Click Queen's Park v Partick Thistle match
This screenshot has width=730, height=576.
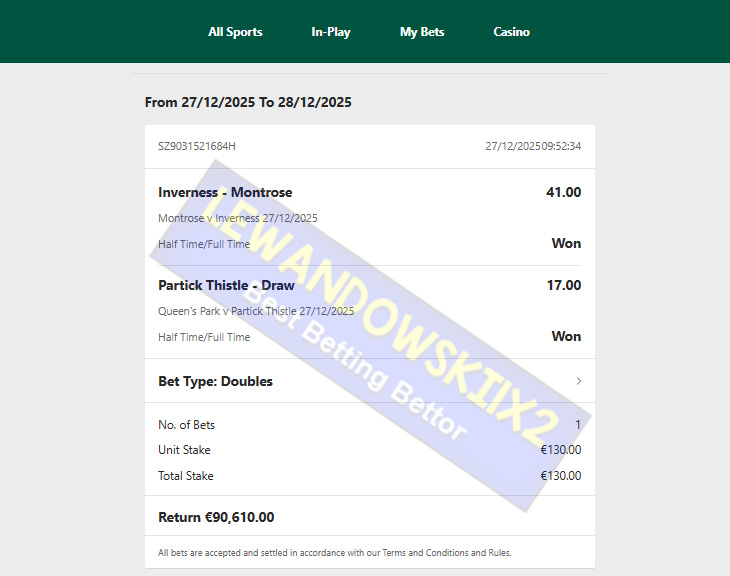coord(256,311)
